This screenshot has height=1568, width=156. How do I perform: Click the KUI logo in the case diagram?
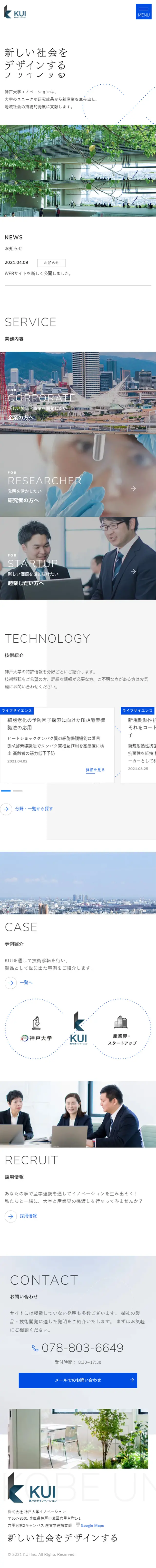[x=78, y=1028]
